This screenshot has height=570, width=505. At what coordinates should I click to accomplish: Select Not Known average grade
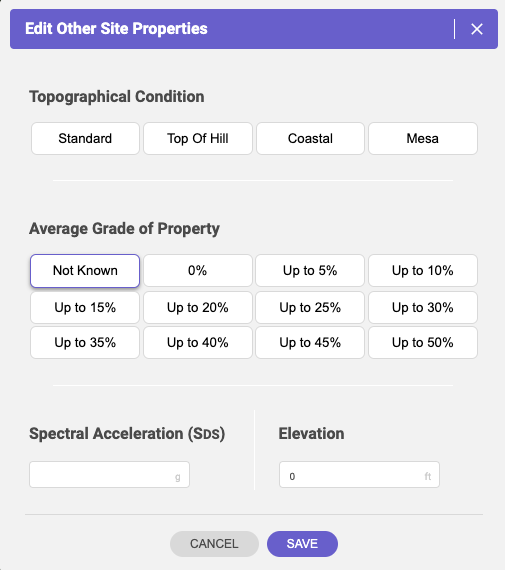click(85, 271)
